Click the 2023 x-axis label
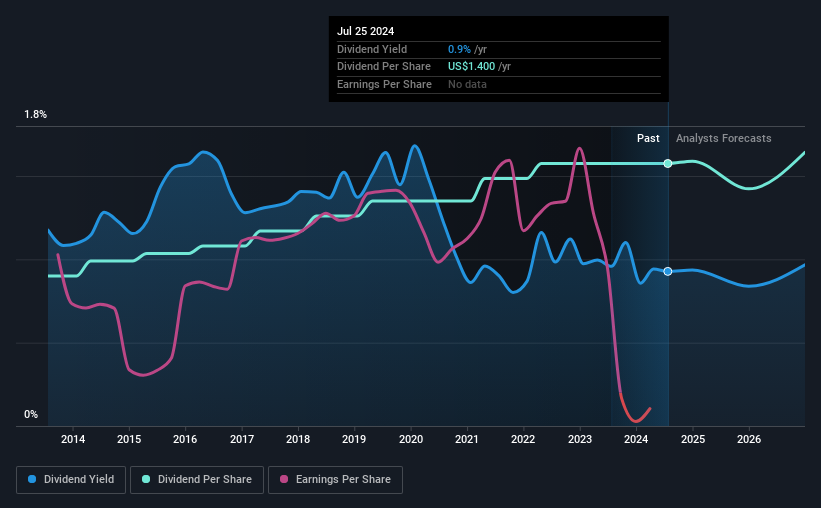 pos(580,439)
